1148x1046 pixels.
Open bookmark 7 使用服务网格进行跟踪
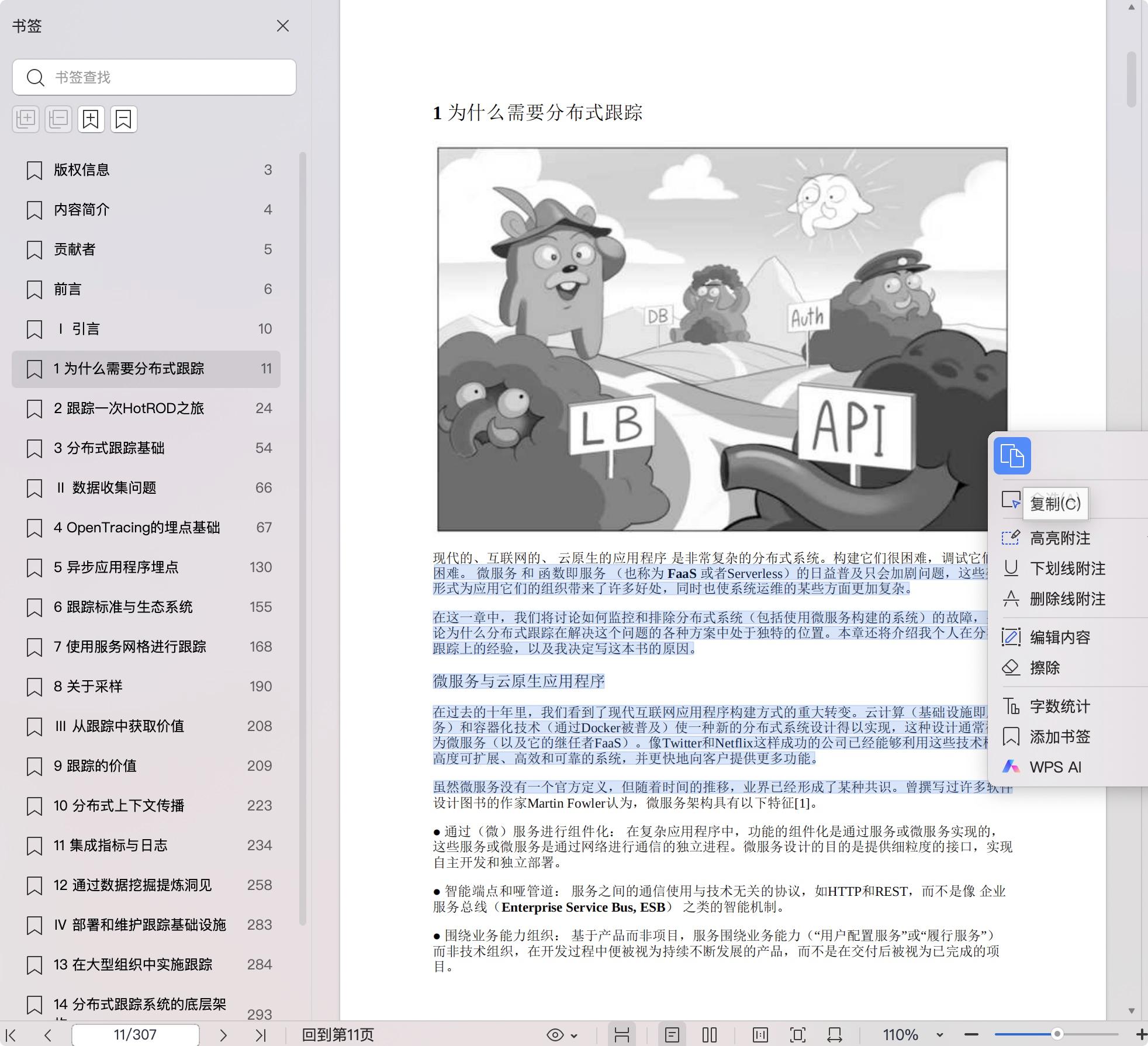146,647
